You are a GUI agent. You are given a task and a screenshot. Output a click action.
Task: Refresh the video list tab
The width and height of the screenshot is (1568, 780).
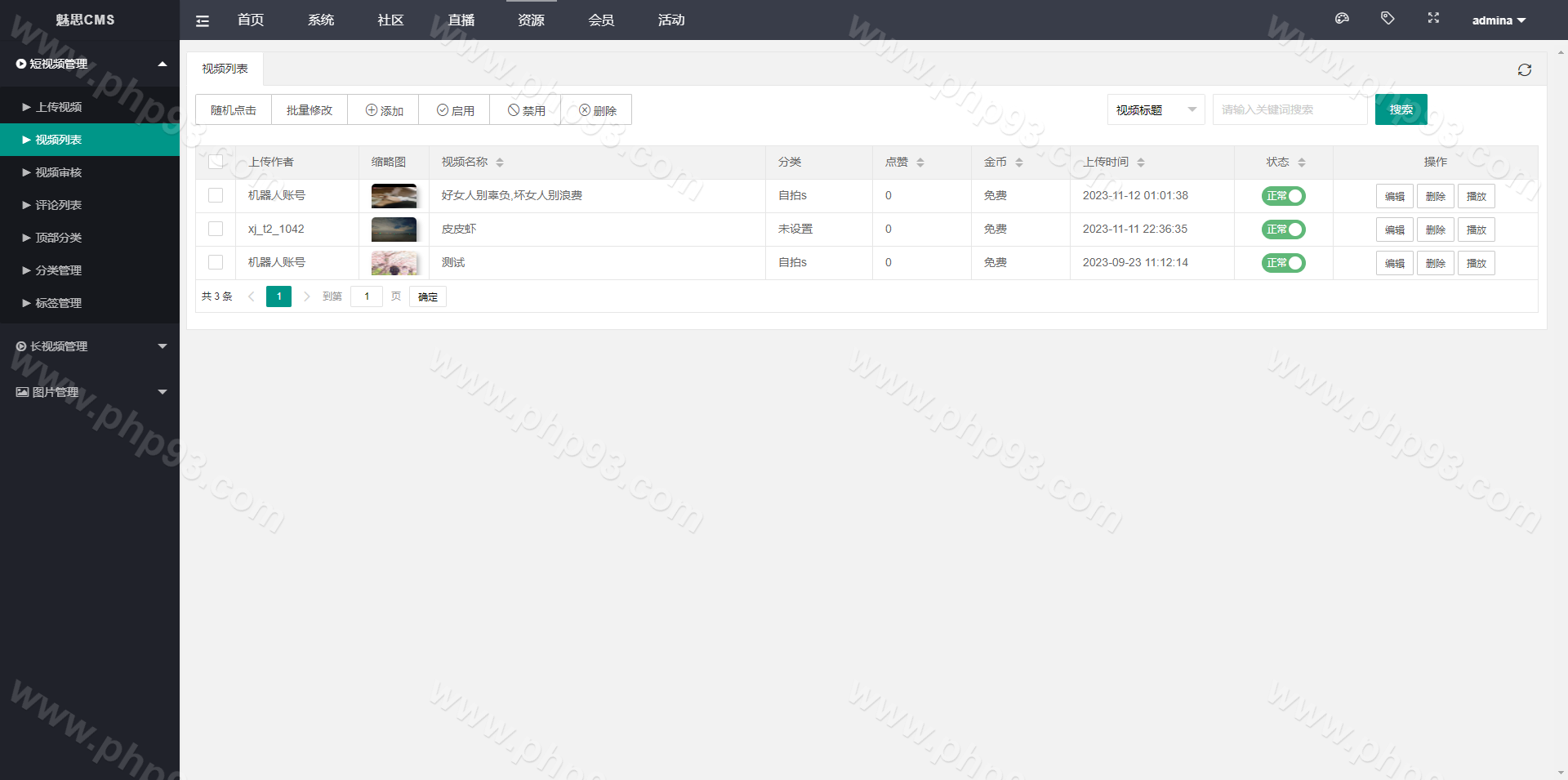point(1524,70)
